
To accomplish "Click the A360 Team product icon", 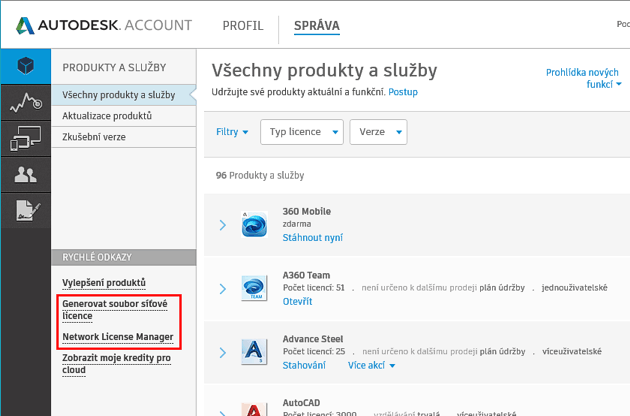I will pos(254,288).
